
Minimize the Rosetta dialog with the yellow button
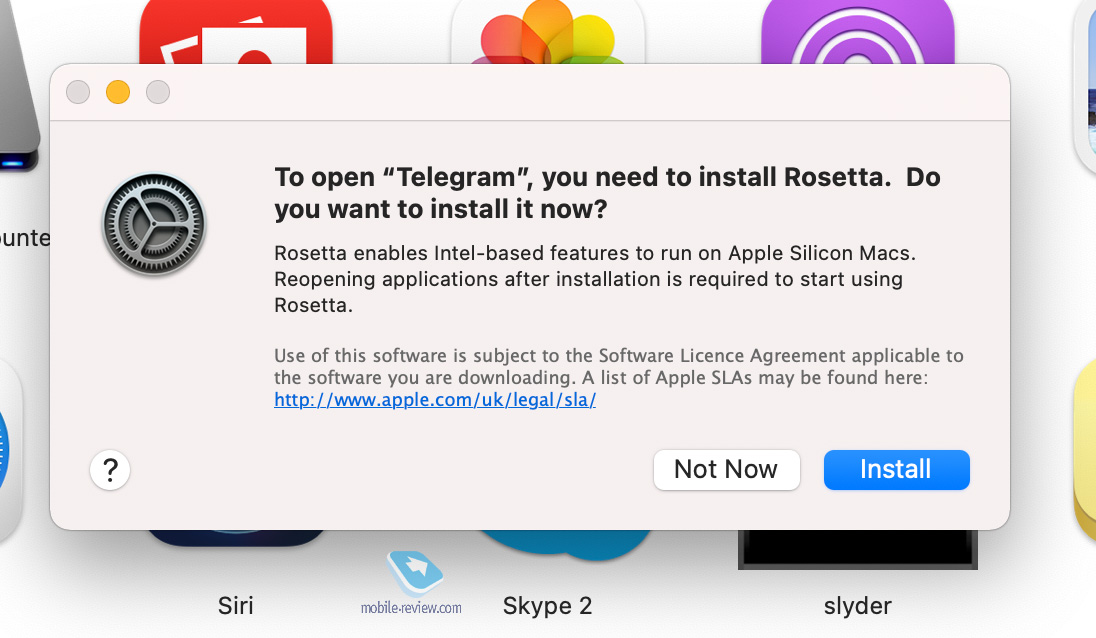(118, 92)
